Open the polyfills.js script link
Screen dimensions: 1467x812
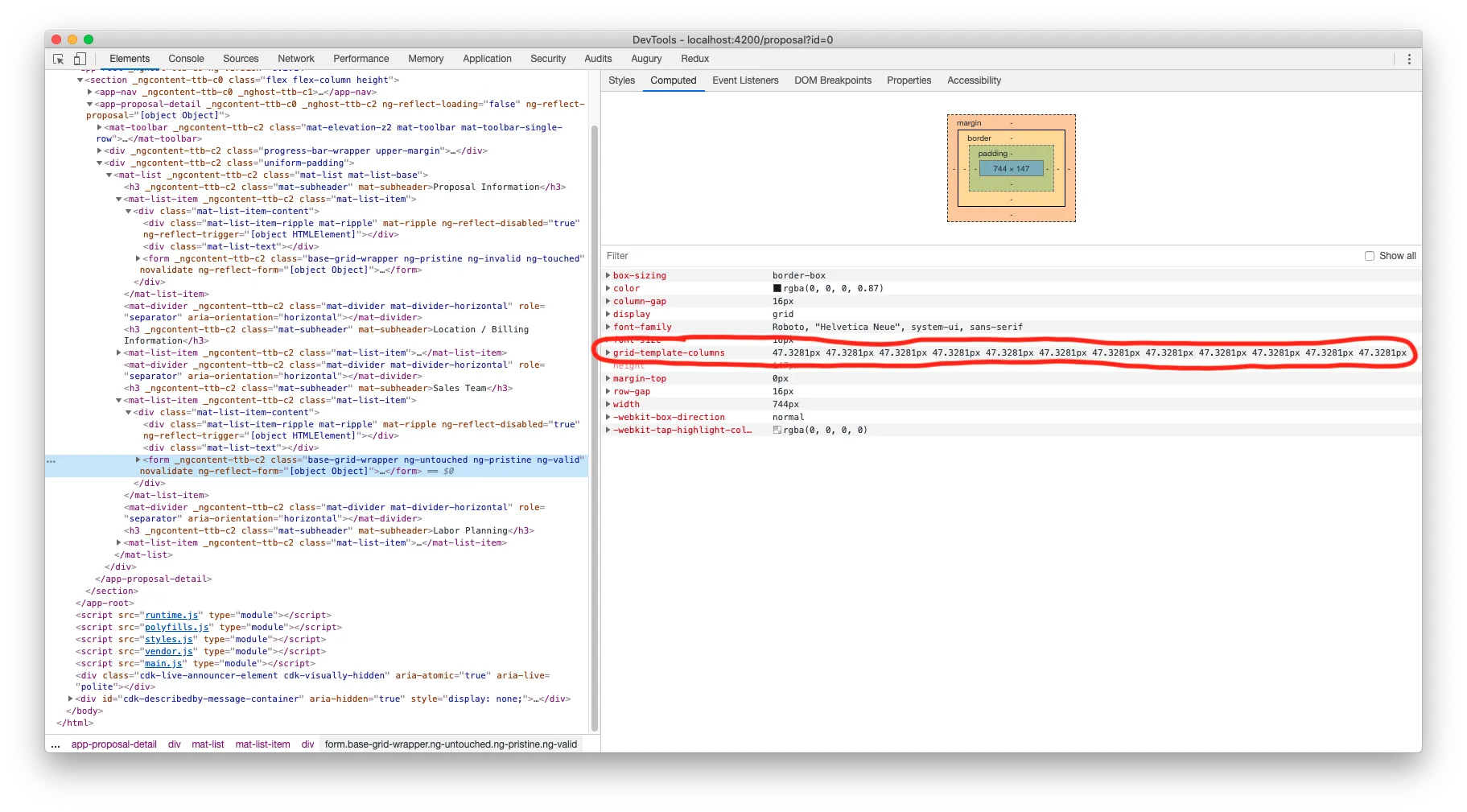click(x=177, y=628)
